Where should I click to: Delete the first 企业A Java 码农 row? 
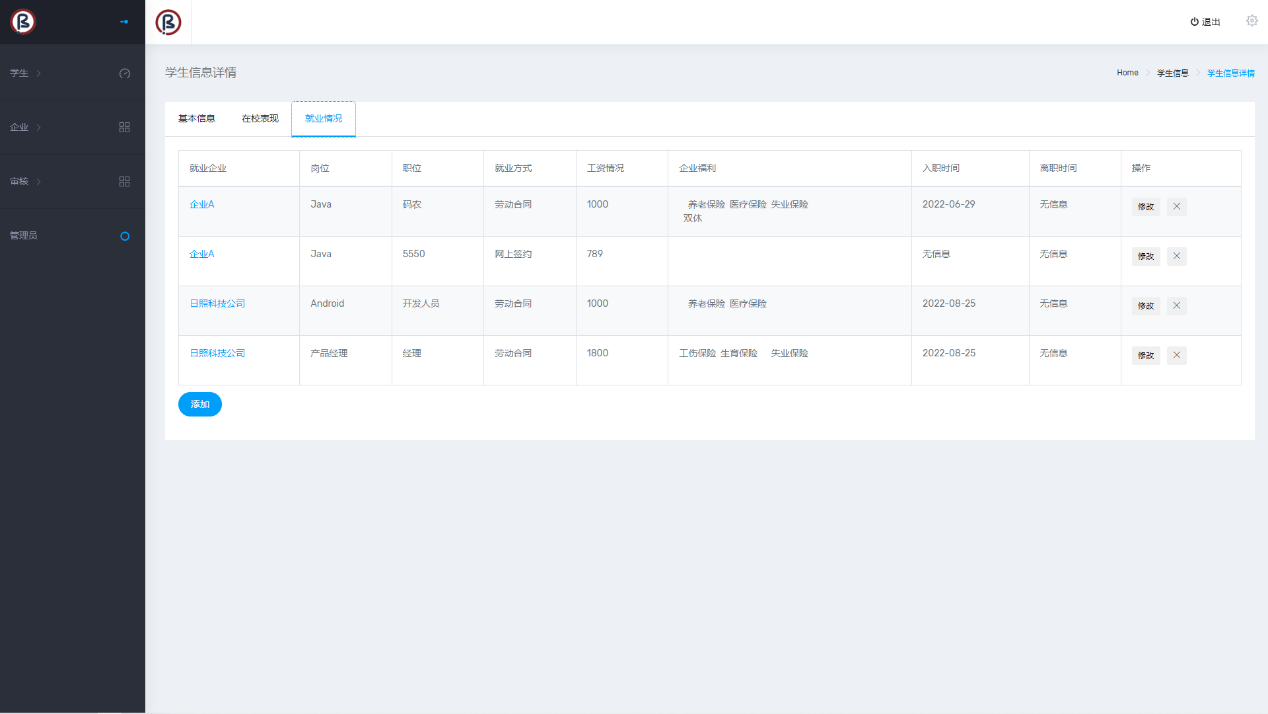click(1176, 207)
